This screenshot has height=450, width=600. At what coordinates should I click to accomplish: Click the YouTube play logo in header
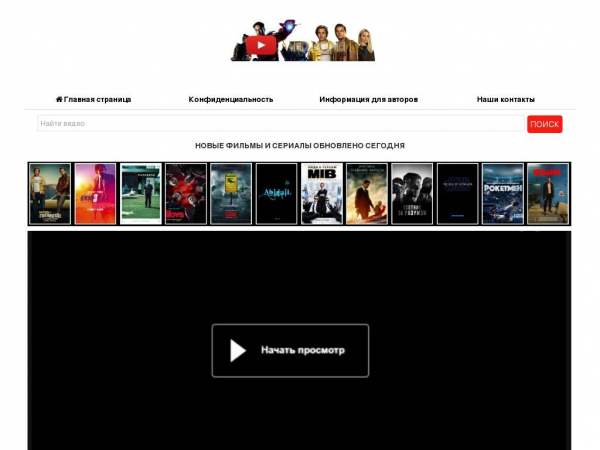[261, 45]
